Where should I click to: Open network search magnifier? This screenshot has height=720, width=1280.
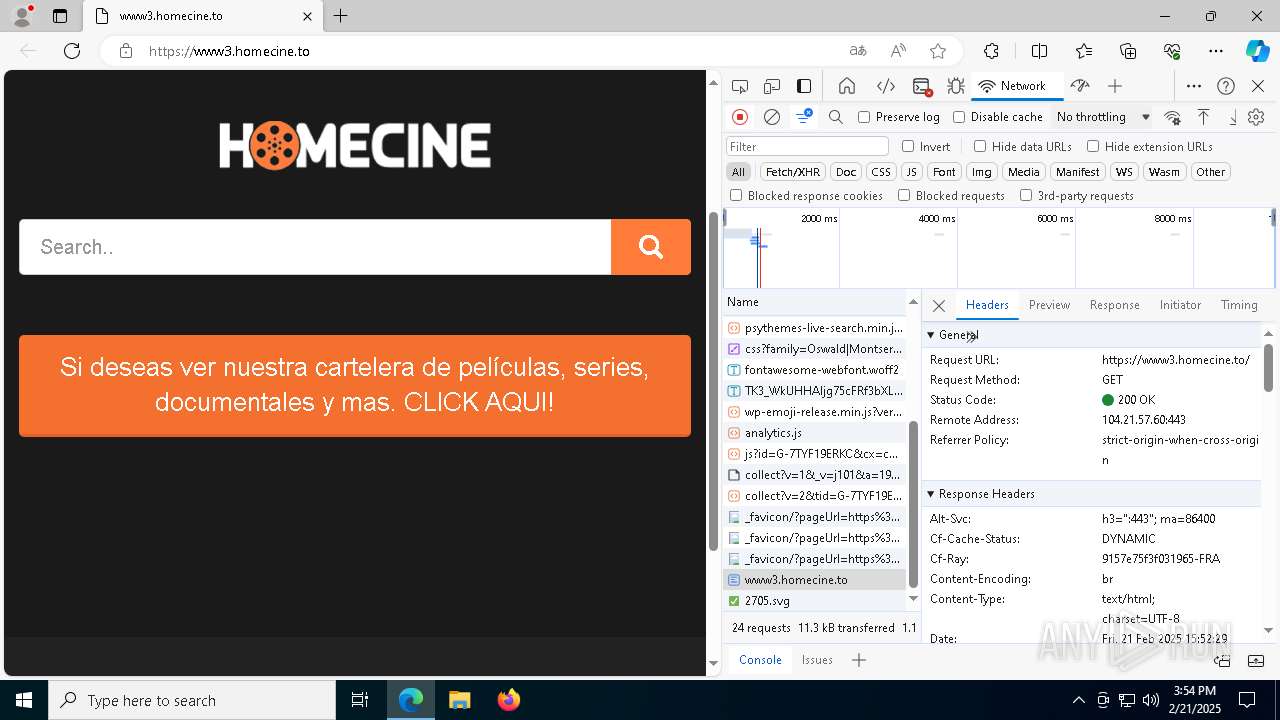click(836, 117)
